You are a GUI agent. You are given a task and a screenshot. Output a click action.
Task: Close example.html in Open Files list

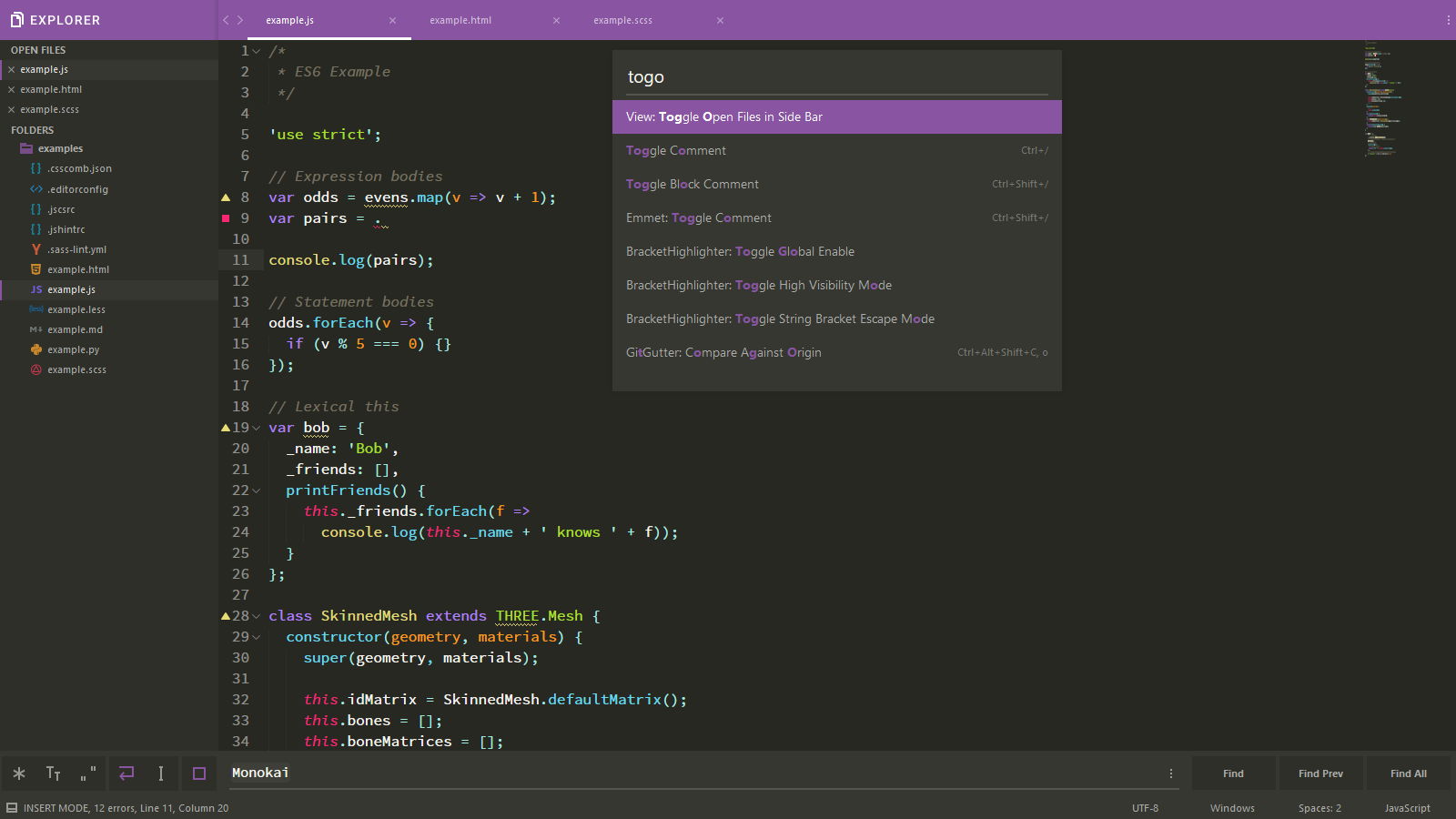11,89
